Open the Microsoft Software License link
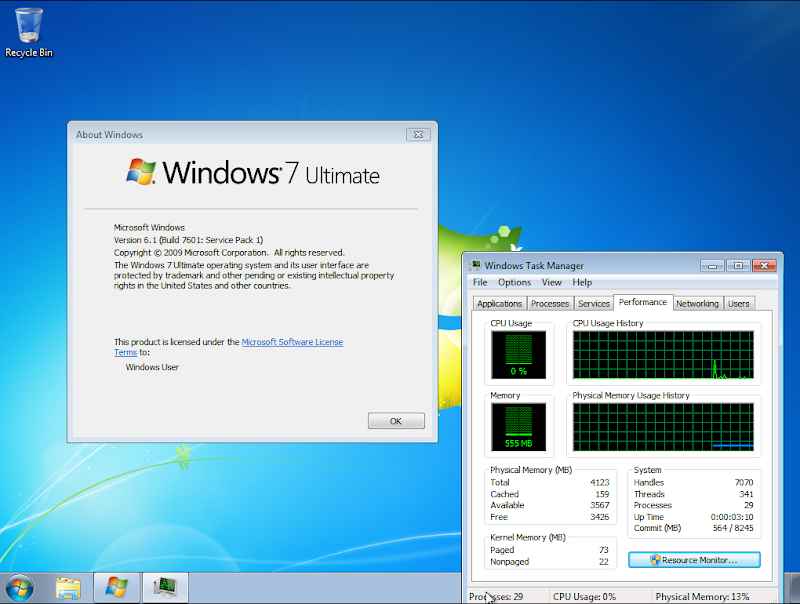 (x=292, y=342)
